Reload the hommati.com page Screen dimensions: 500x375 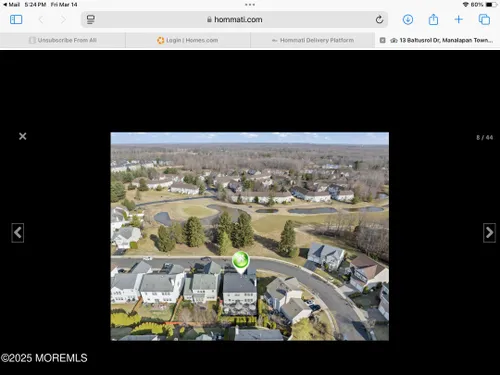379,20
